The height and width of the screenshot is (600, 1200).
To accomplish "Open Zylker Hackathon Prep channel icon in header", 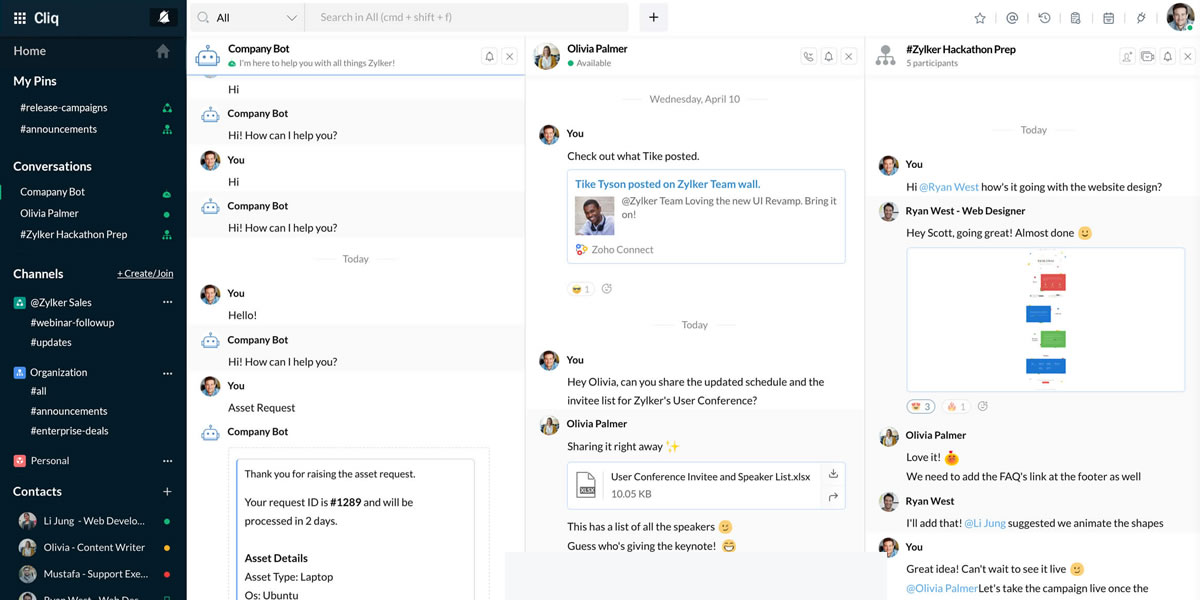I will coord(886,56).
